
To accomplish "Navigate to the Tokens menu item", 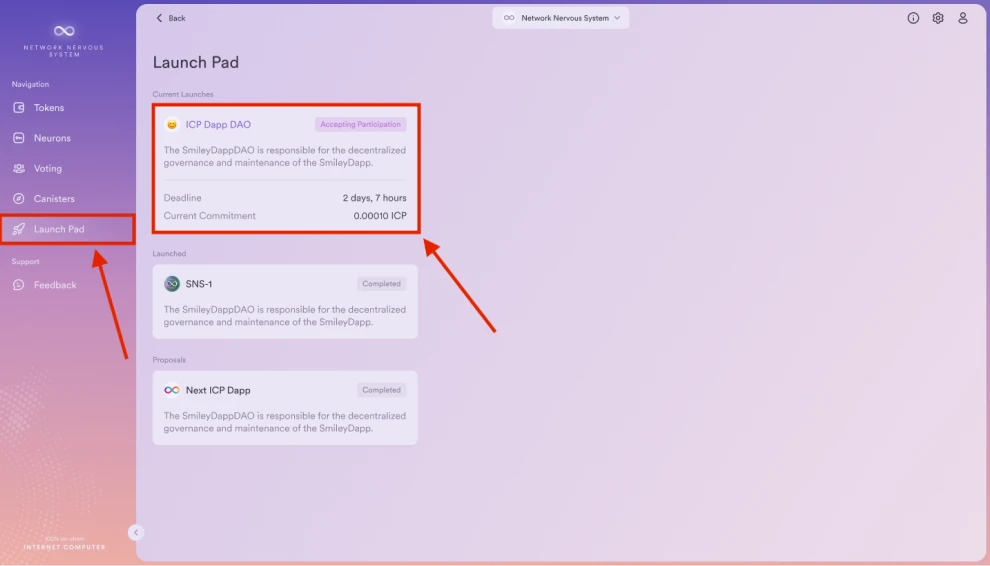I will pos(48,108).
